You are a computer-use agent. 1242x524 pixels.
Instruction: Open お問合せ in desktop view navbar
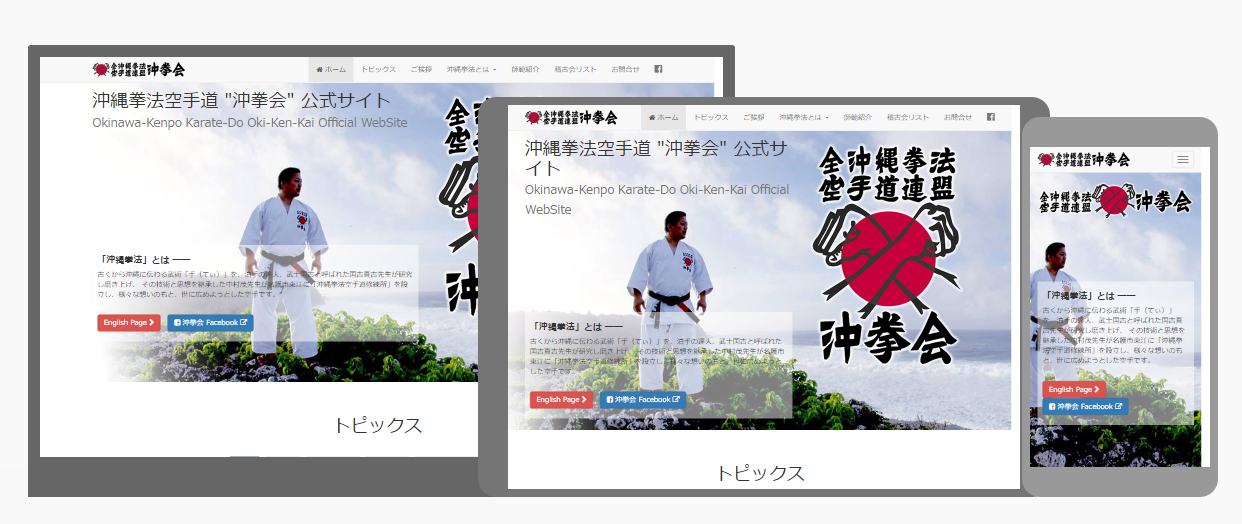[x=626, y=69]
